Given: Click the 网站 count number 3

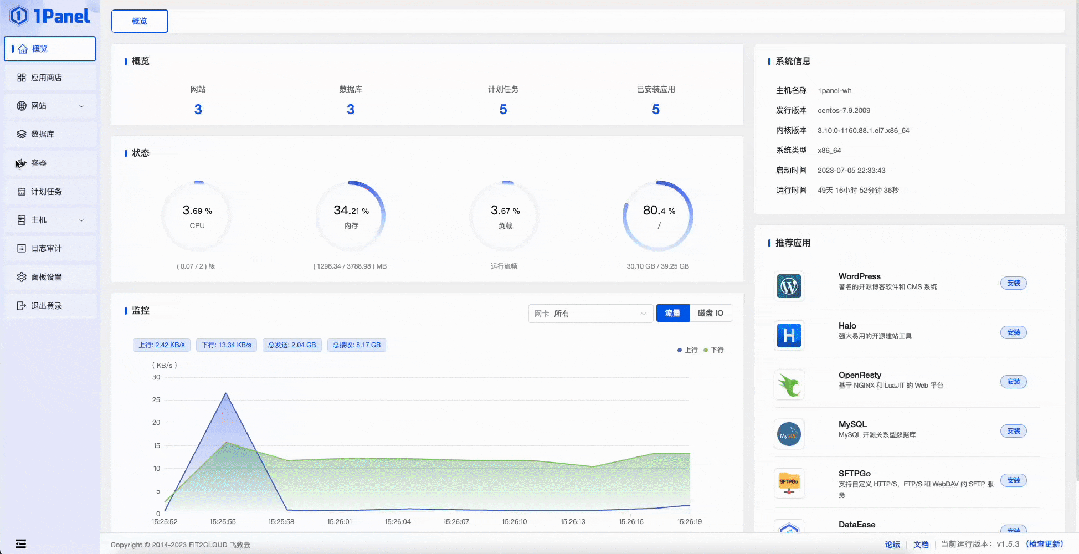Looking at the screenshot, I should (198, 109).
